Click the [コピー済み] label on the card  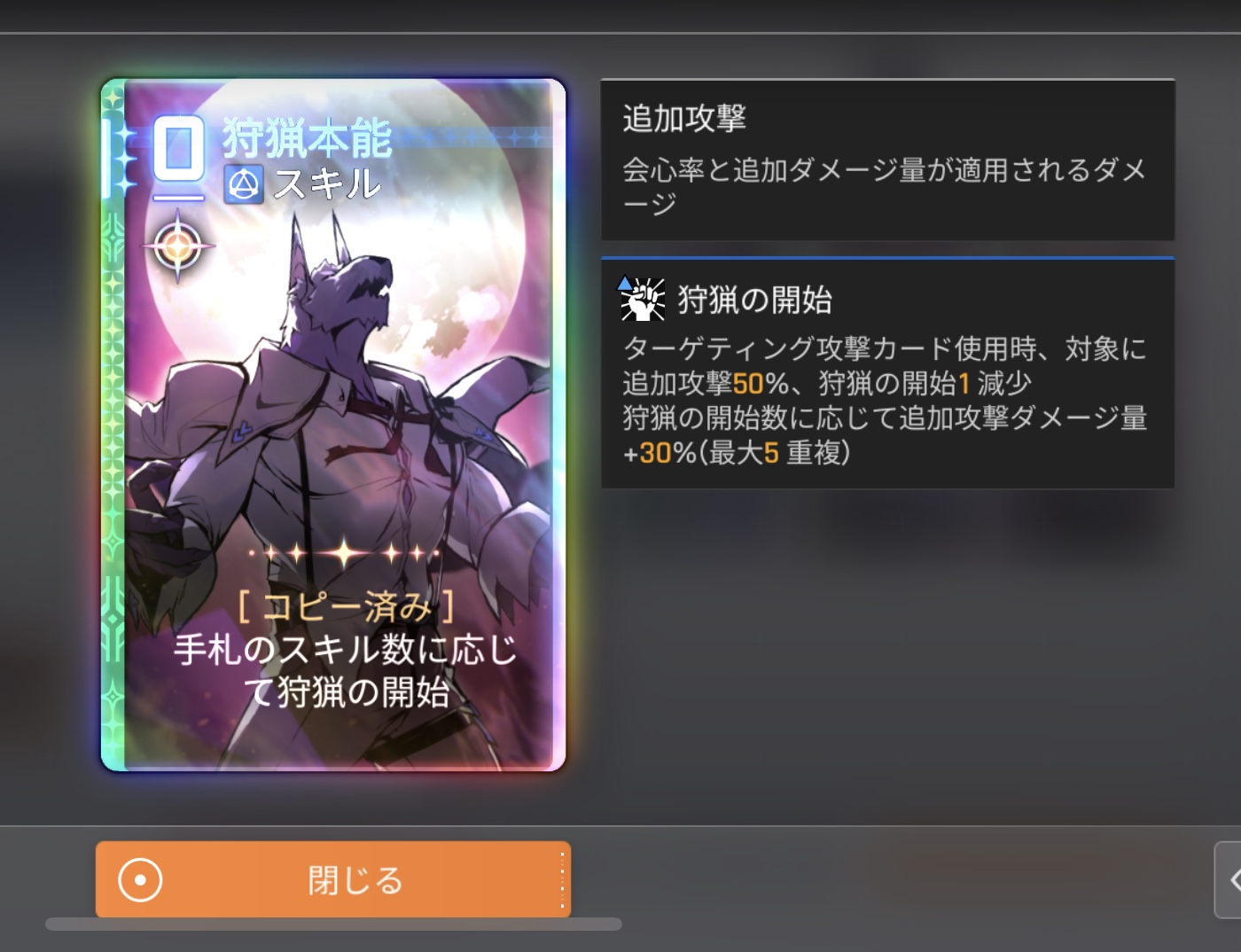click(x=346, y=607)
